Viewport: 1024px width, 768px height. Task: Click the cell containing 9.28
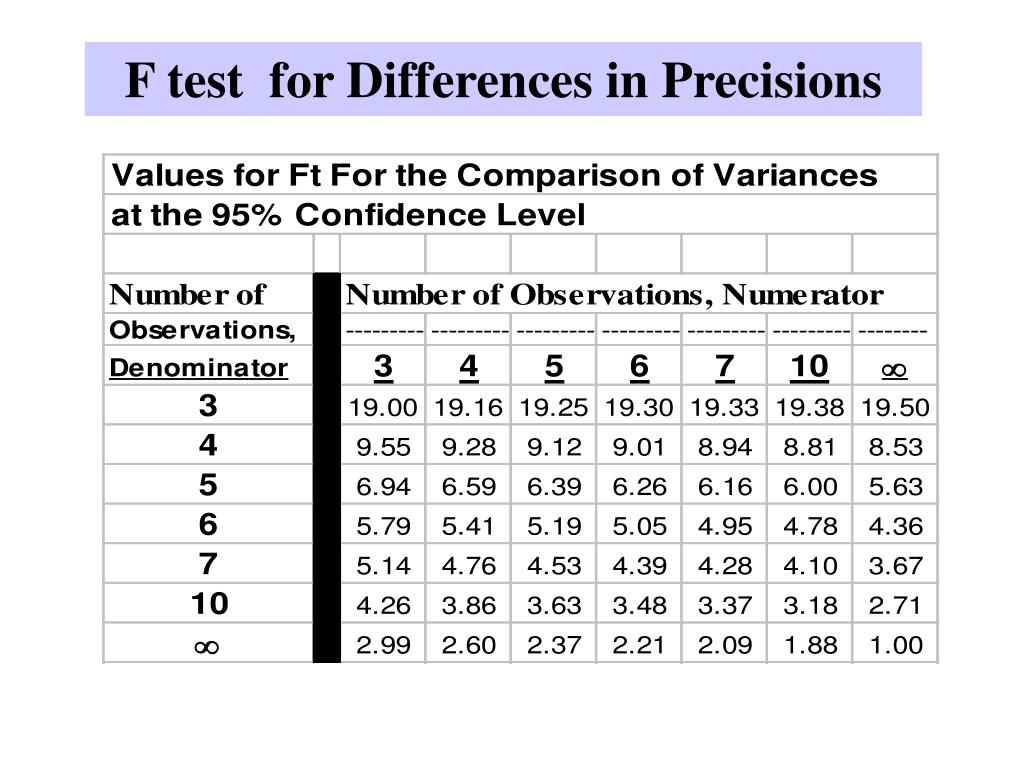468,447
